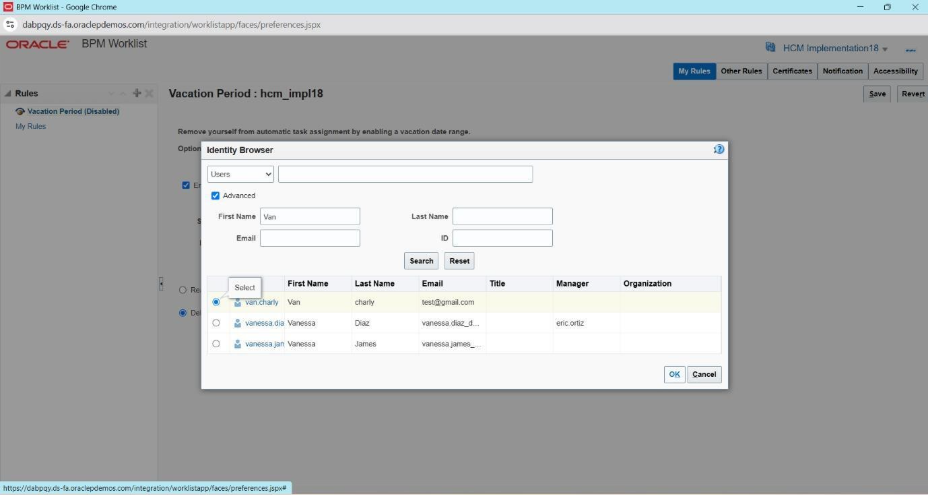The width and height of the screenshot is (928, 495).
Task: Select My Rules in the Rules tree
Action: (31, 126)
